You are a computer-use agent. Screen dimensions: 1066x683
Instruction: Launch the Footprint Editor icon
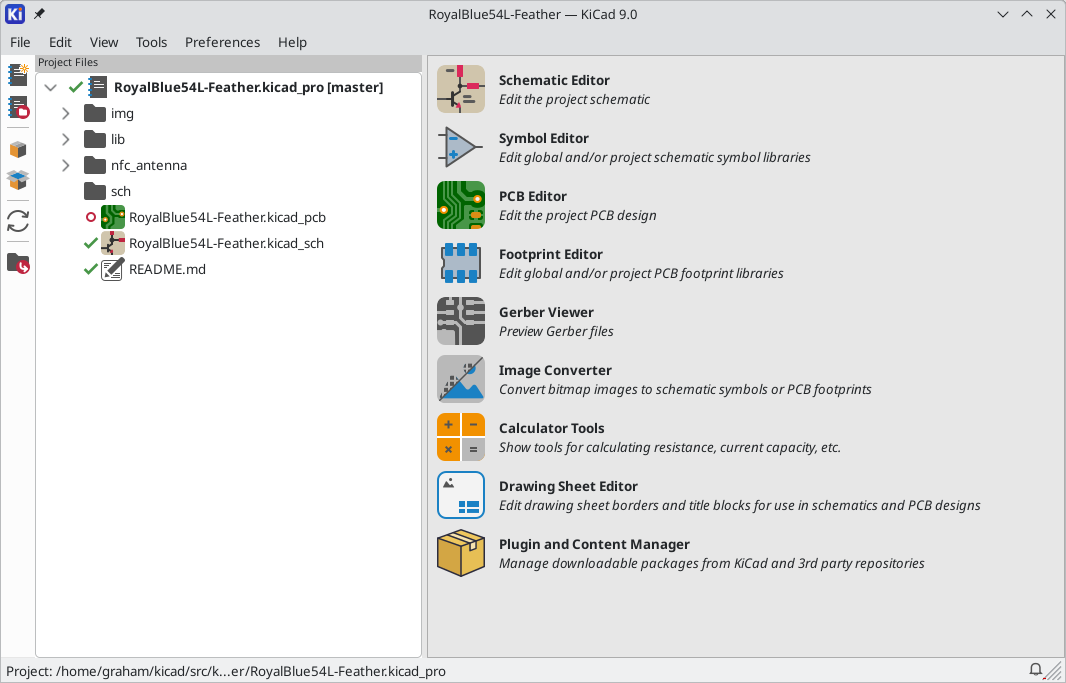pos(461,263)
